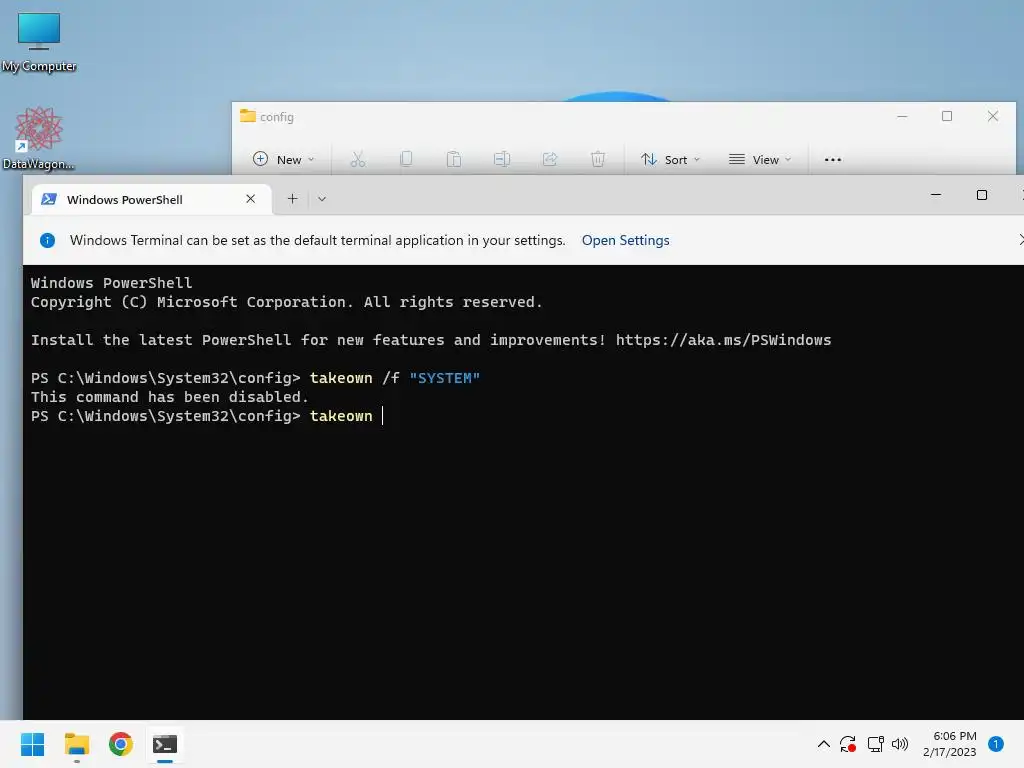Open the My Computer desktop icon
Image resolution: width=1024 pixels, height=768 pixels.
(39, 40)
